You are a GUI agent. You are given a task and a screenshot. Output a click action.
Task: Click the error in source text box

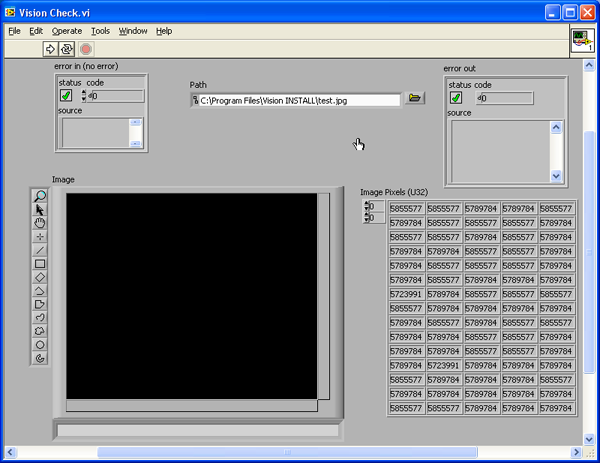coord(96,133)
